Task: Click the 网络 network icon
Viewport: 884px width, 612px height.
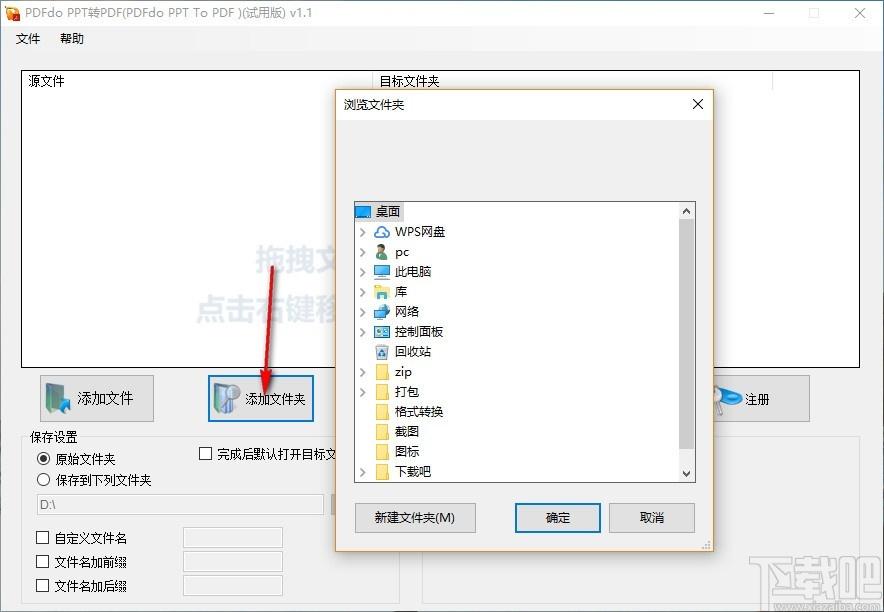Action: (x=382, y=312)
